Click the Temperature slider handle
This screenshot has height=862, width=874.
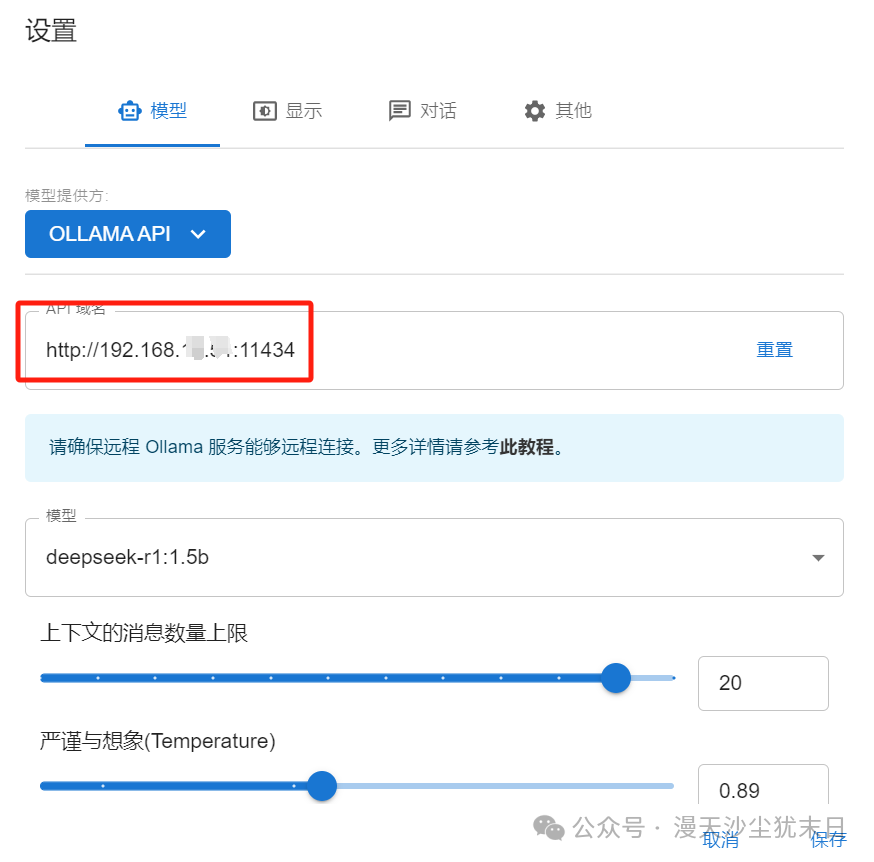(x=322, y=787)
